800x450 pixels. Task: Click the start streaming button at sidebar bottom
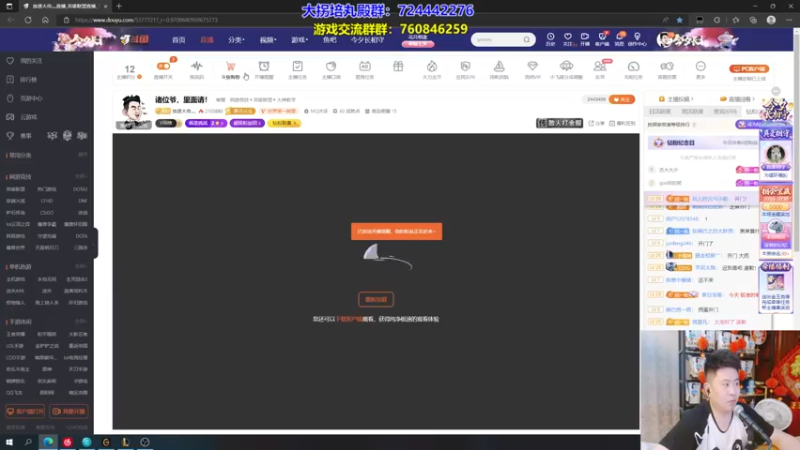click(68, 411)
